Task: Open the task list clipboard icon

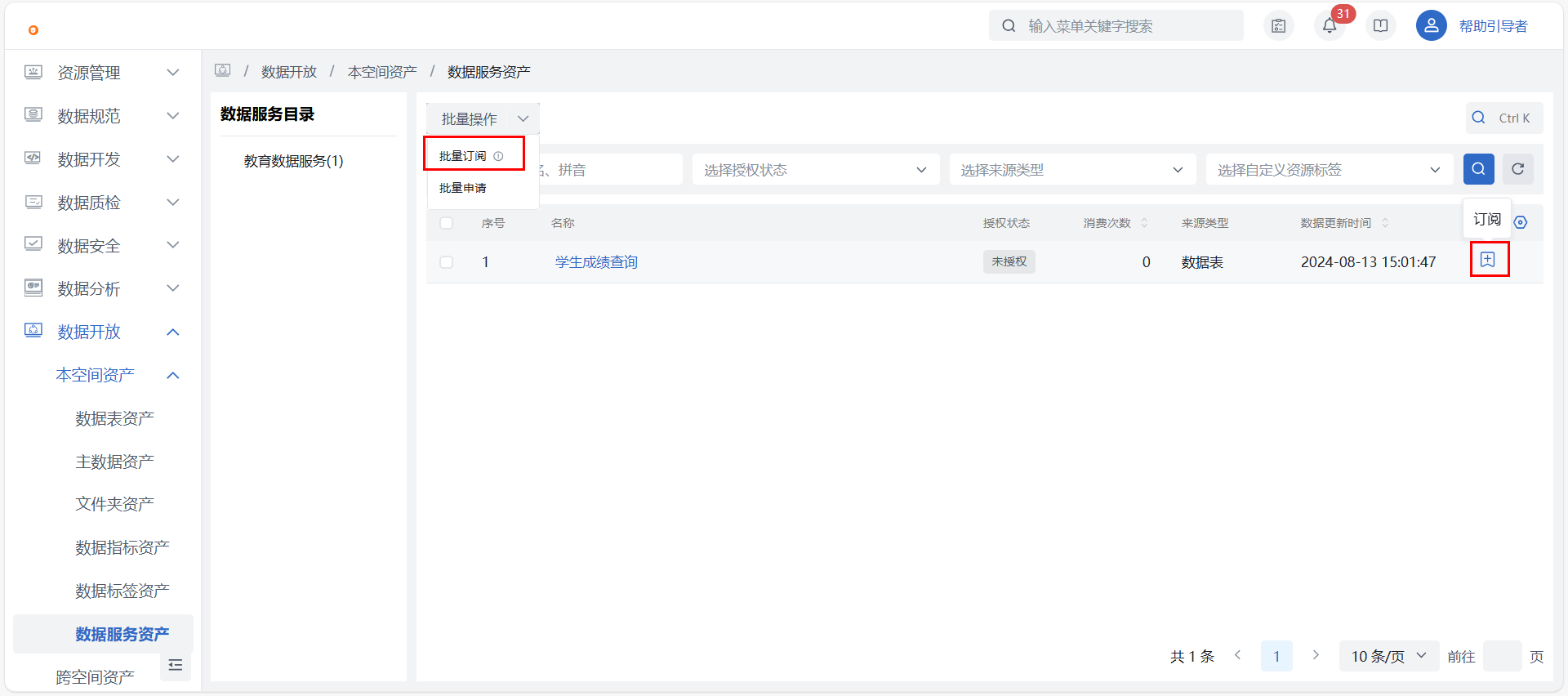Action: coord(1279,25)
